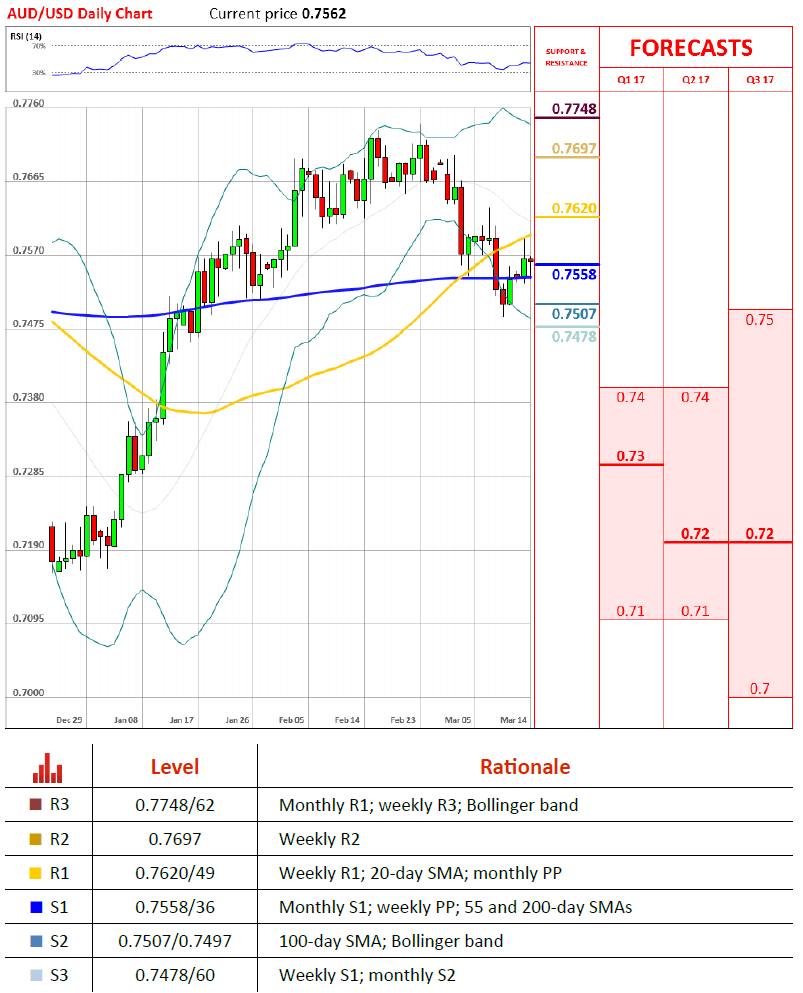803x993 pixels.
Task: Click the Q3 17 forecast column header
Action: click(760, 80)
